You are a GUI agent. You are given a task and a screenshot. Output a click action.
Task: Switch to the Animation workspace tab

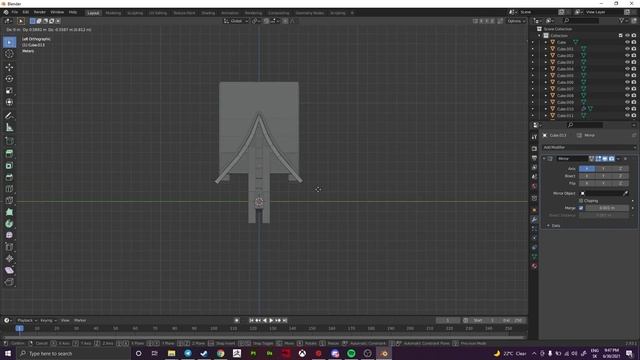[230, 13]
